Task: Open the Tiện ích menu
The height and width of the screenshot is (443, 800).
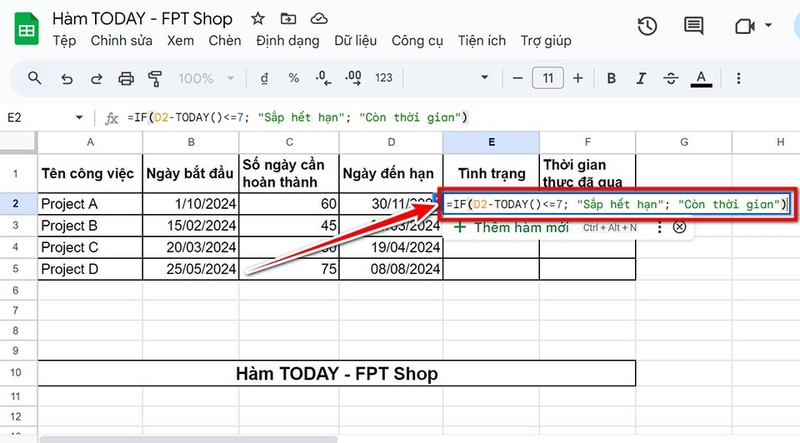Action: coord(482,41)
